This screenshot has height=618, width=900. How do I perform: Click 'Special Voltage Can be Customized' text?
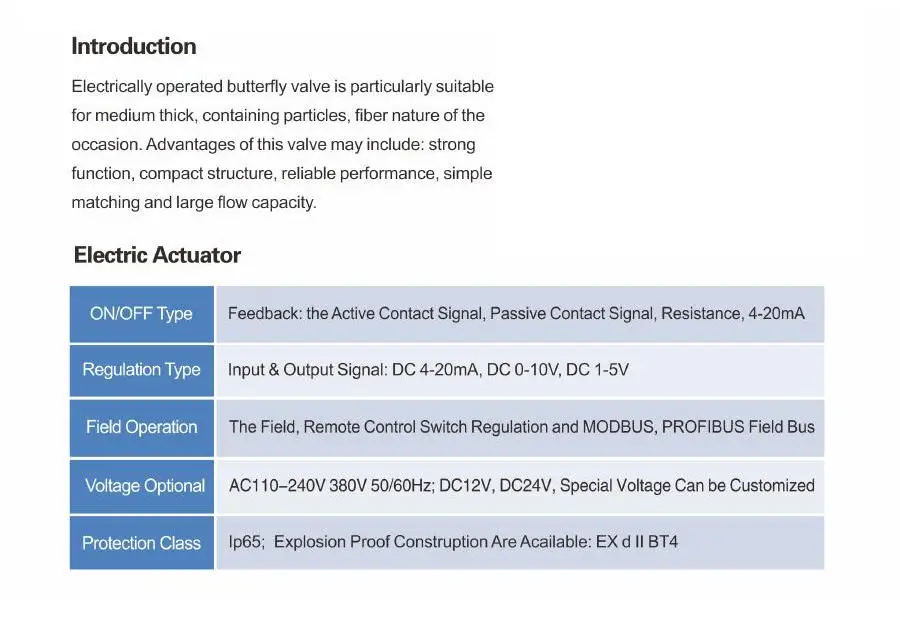click(687, 485)
